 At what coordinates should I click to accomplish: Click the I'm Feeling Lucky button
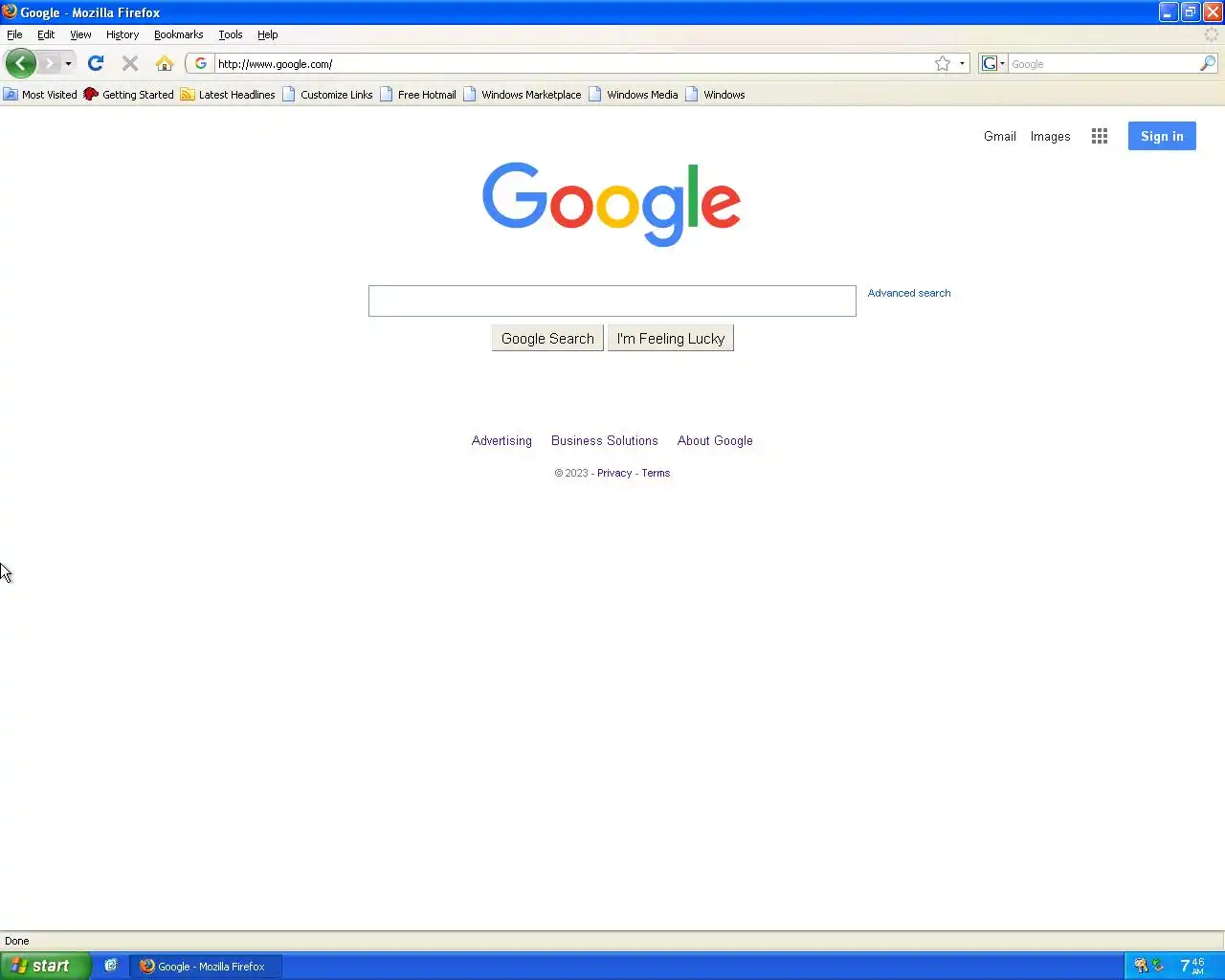(671, 339)
